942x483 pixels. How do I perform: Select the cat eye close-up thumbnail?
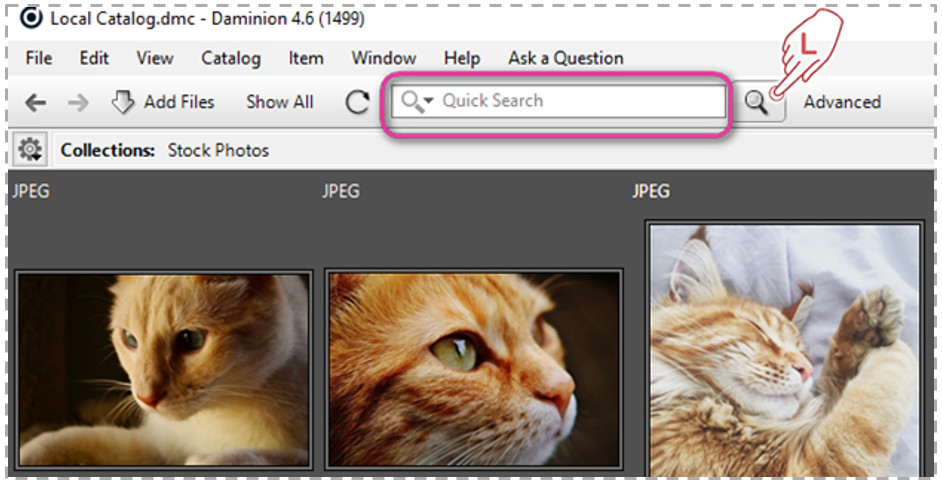pos(474,368)
